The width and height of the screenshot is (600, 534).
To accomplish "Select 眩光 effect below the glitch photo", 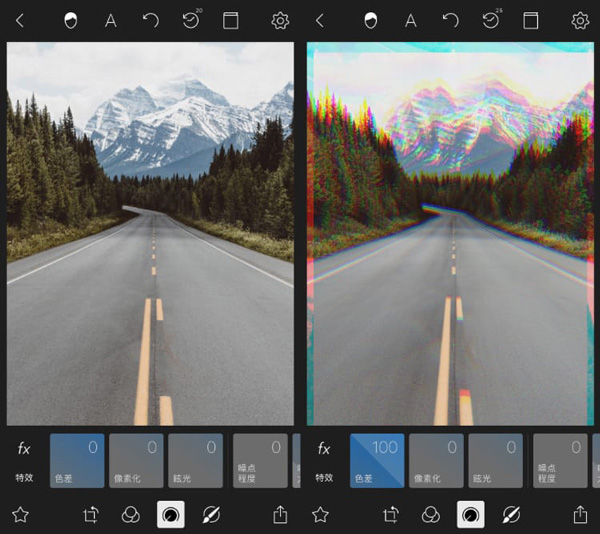I will 495,460.
